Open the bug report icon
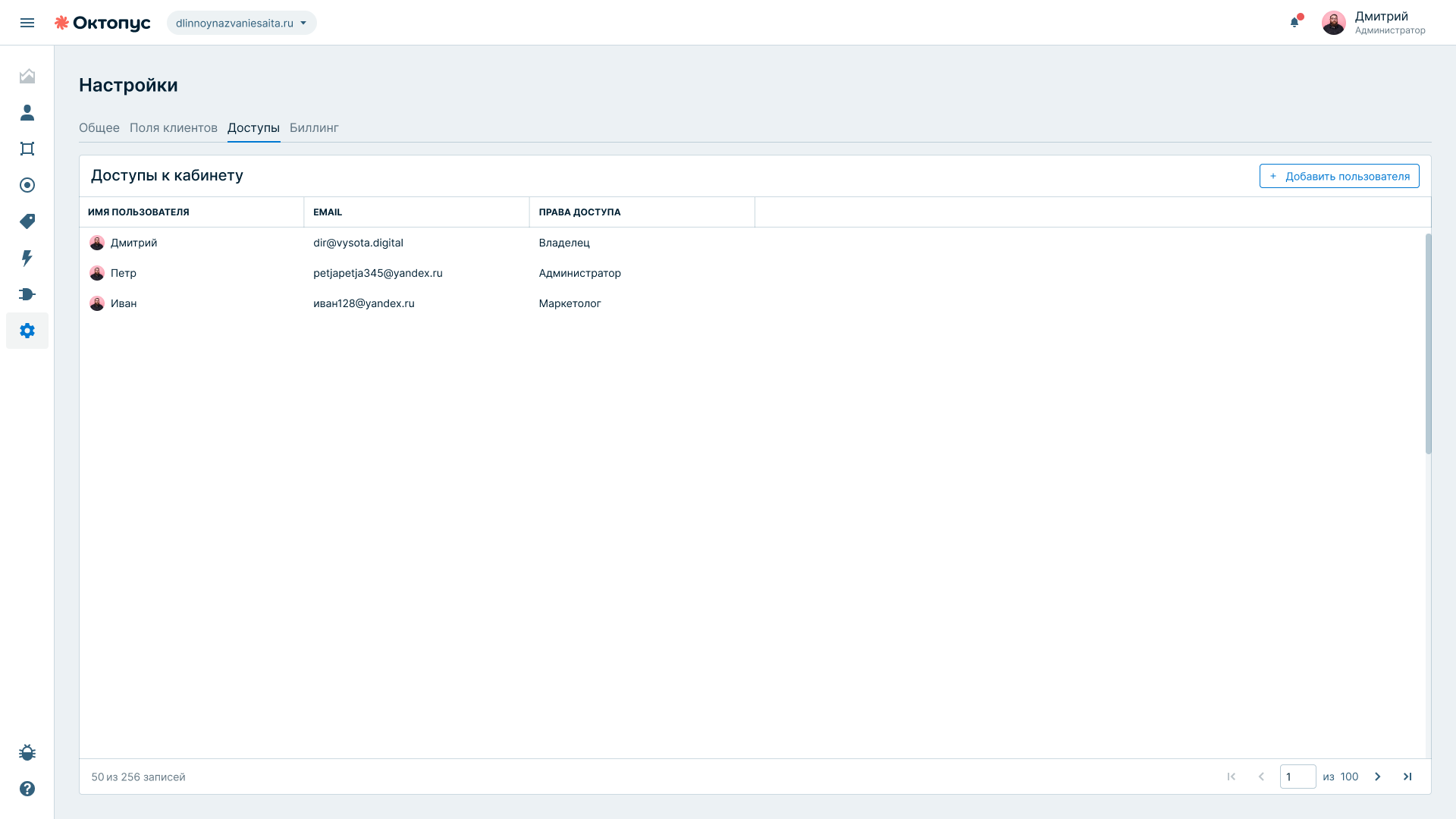The height and width of the screenshot is (819, 1456). (x=27, y=752)
